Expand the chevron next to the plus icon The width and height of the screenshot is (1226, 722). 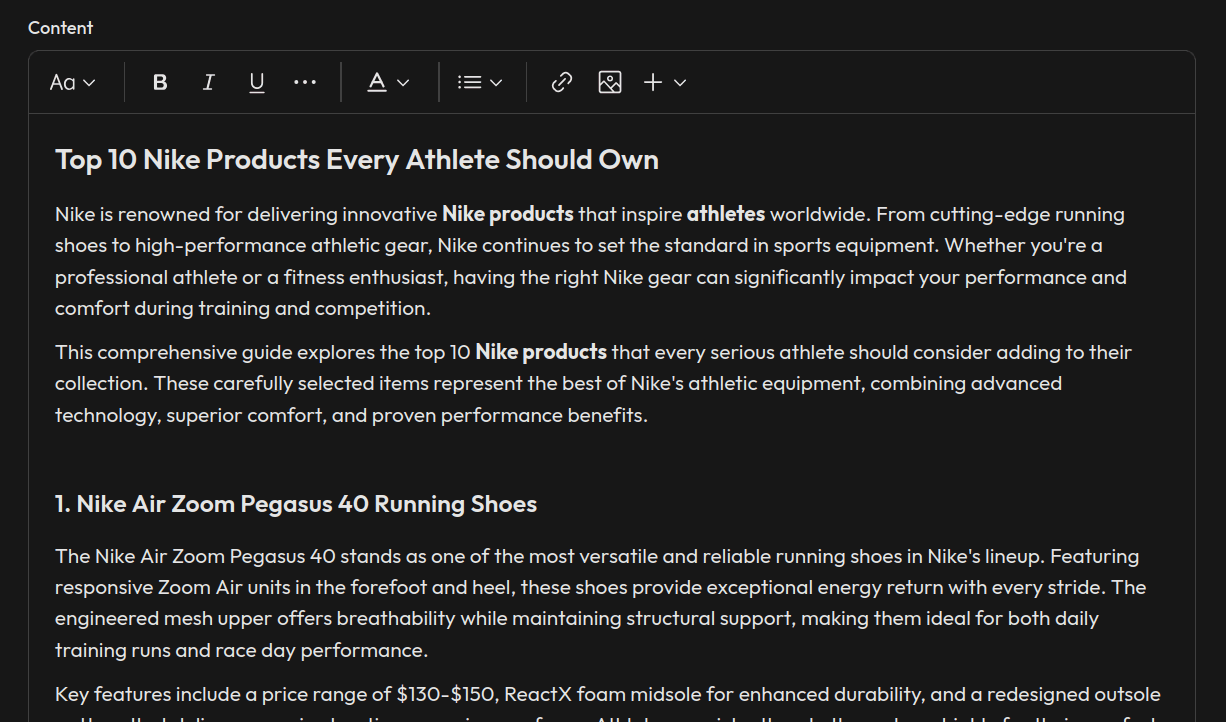681,82
